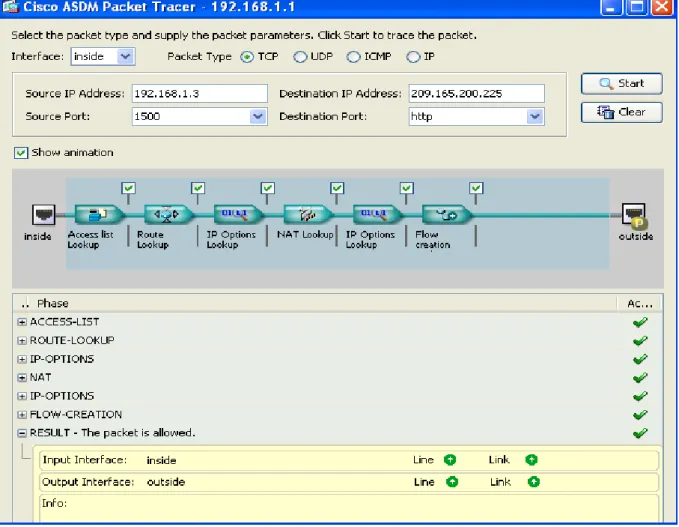Select the ICMP packet type
The width and height of the screenshot is (679, 527).
(x=353, y=57)
